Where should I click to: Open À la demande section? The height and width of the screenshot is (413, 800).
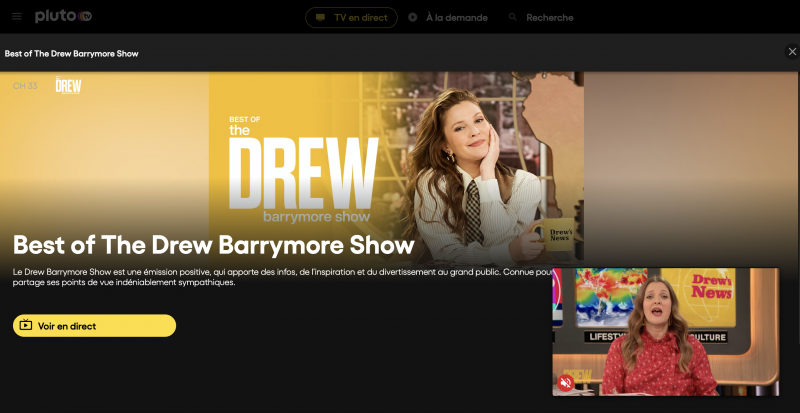pos(447,17)
